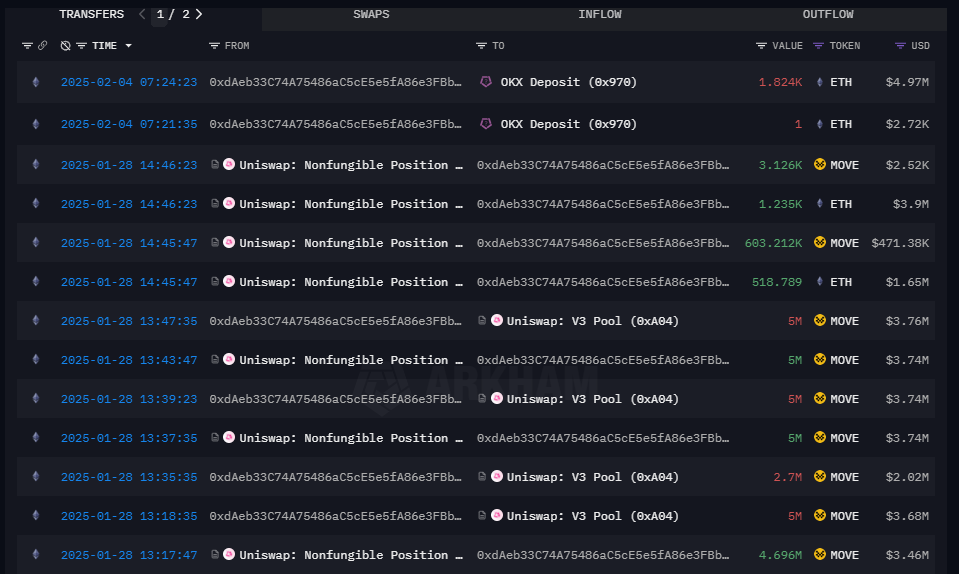Toggle the USD column filter
This screenshot has width=959, height=574.
pos(900,46)
